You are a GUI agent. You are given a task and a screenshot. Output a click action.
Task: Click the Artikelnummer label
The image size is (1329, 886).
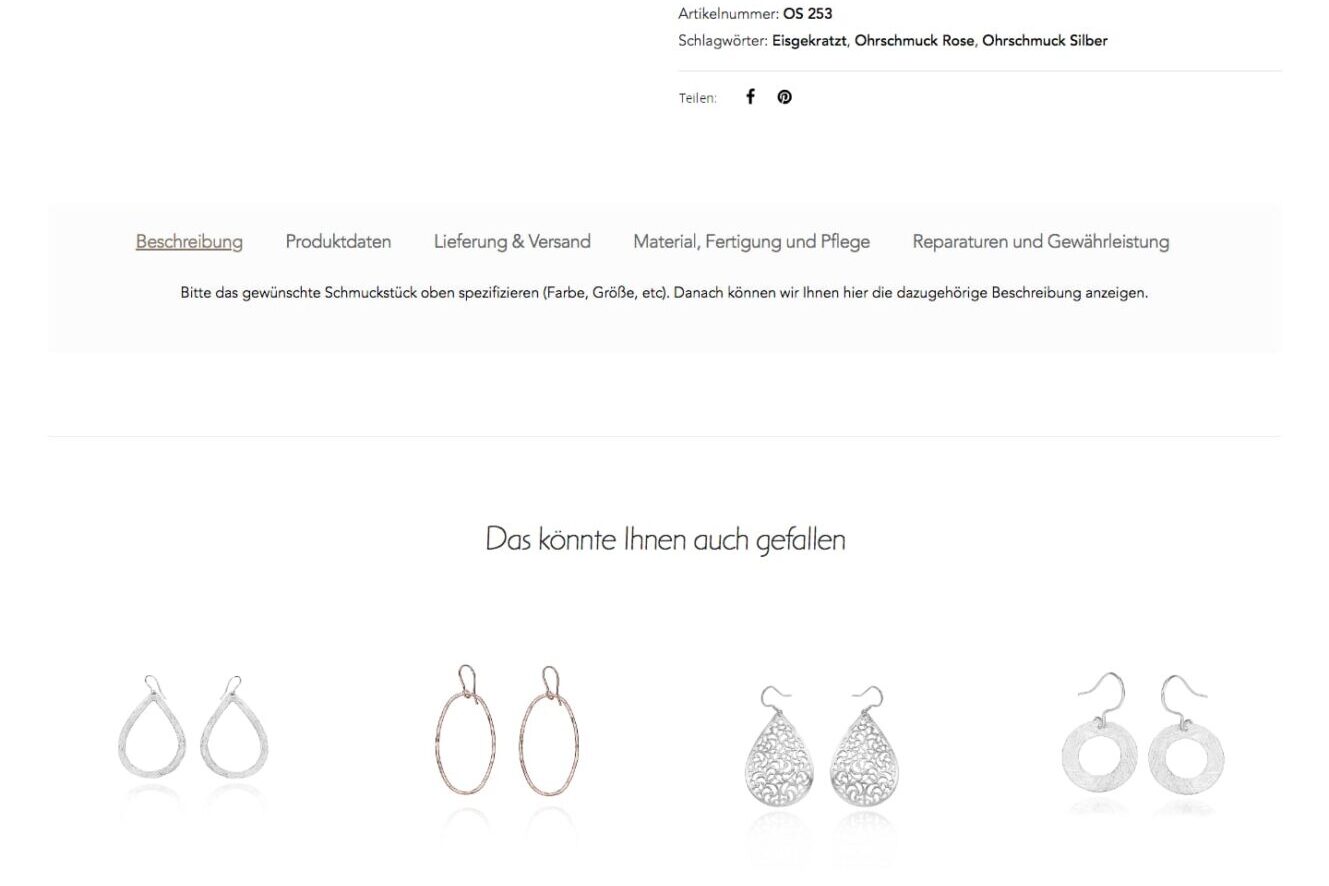pyautogui.click(x=728, y=14)
